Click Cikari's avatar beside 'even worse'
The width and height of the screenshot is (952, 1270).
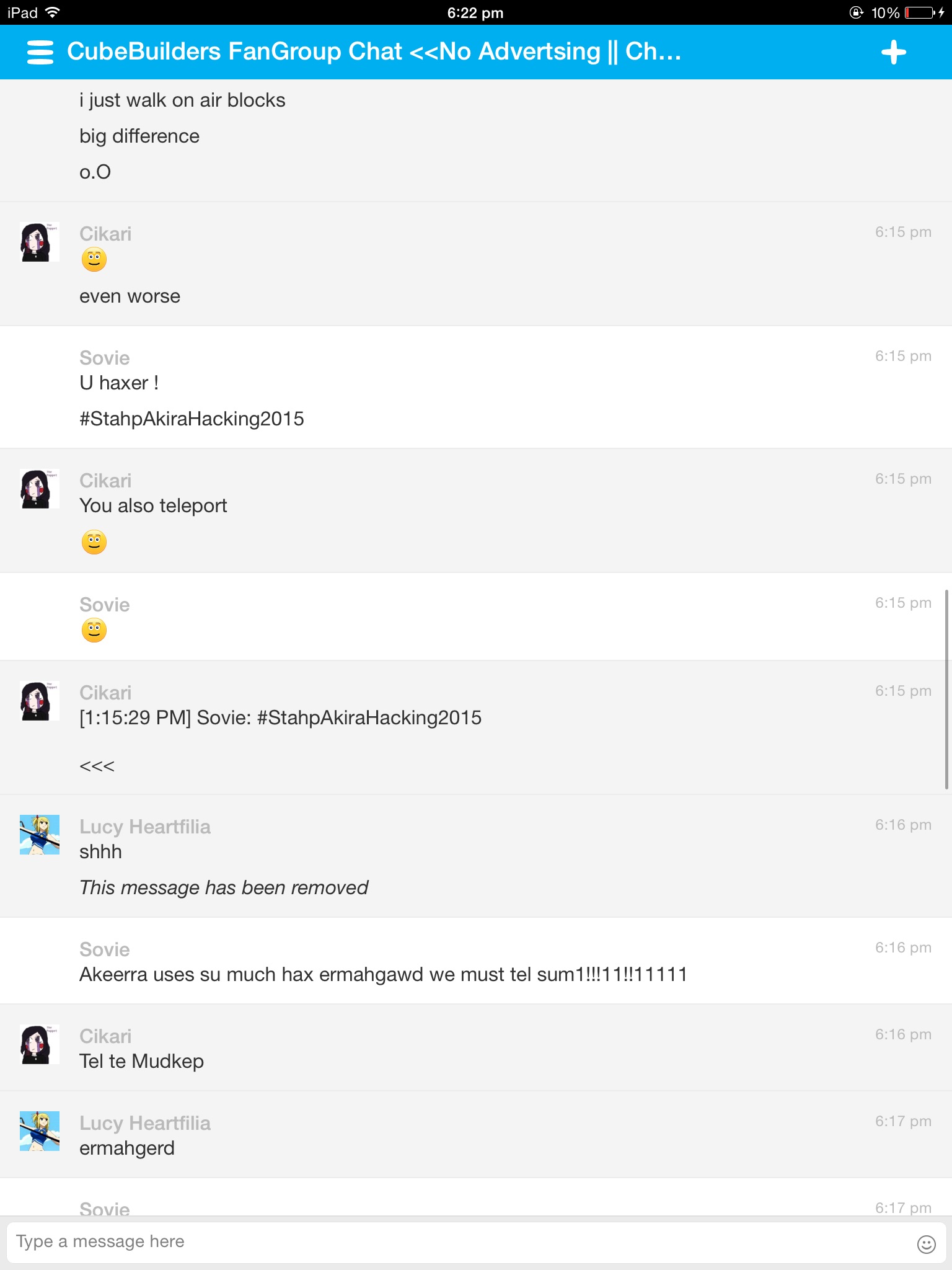pos(40,242)
